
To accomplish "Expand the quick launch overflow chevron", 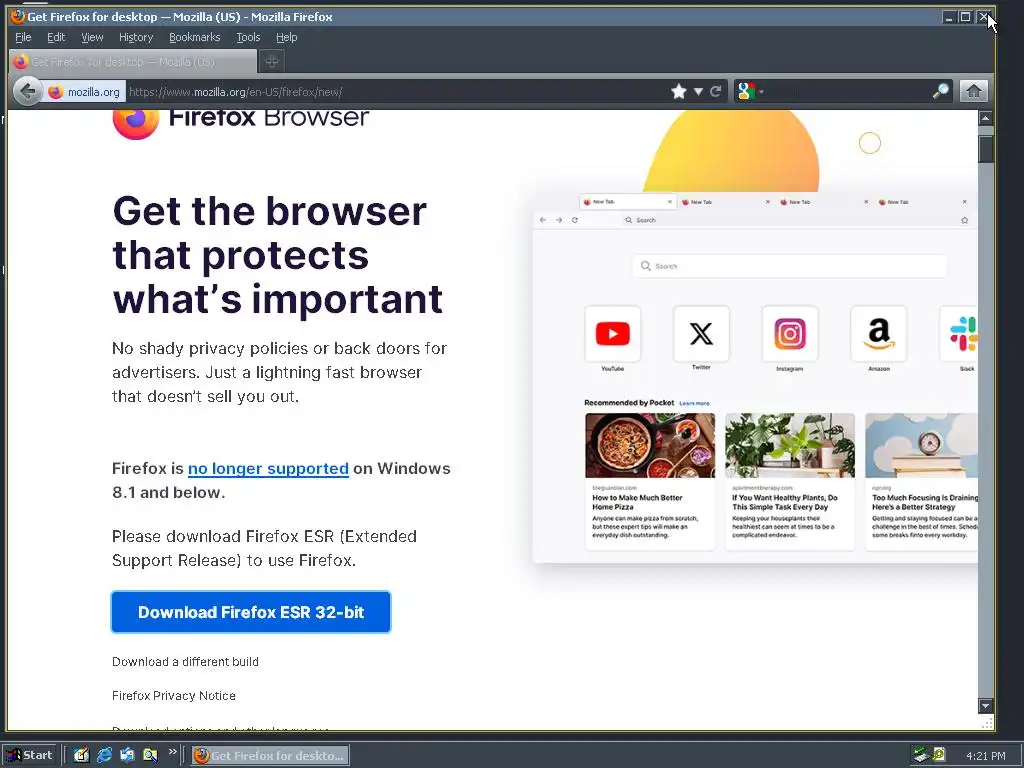I will pyautogui.click(x=172, y=752).
